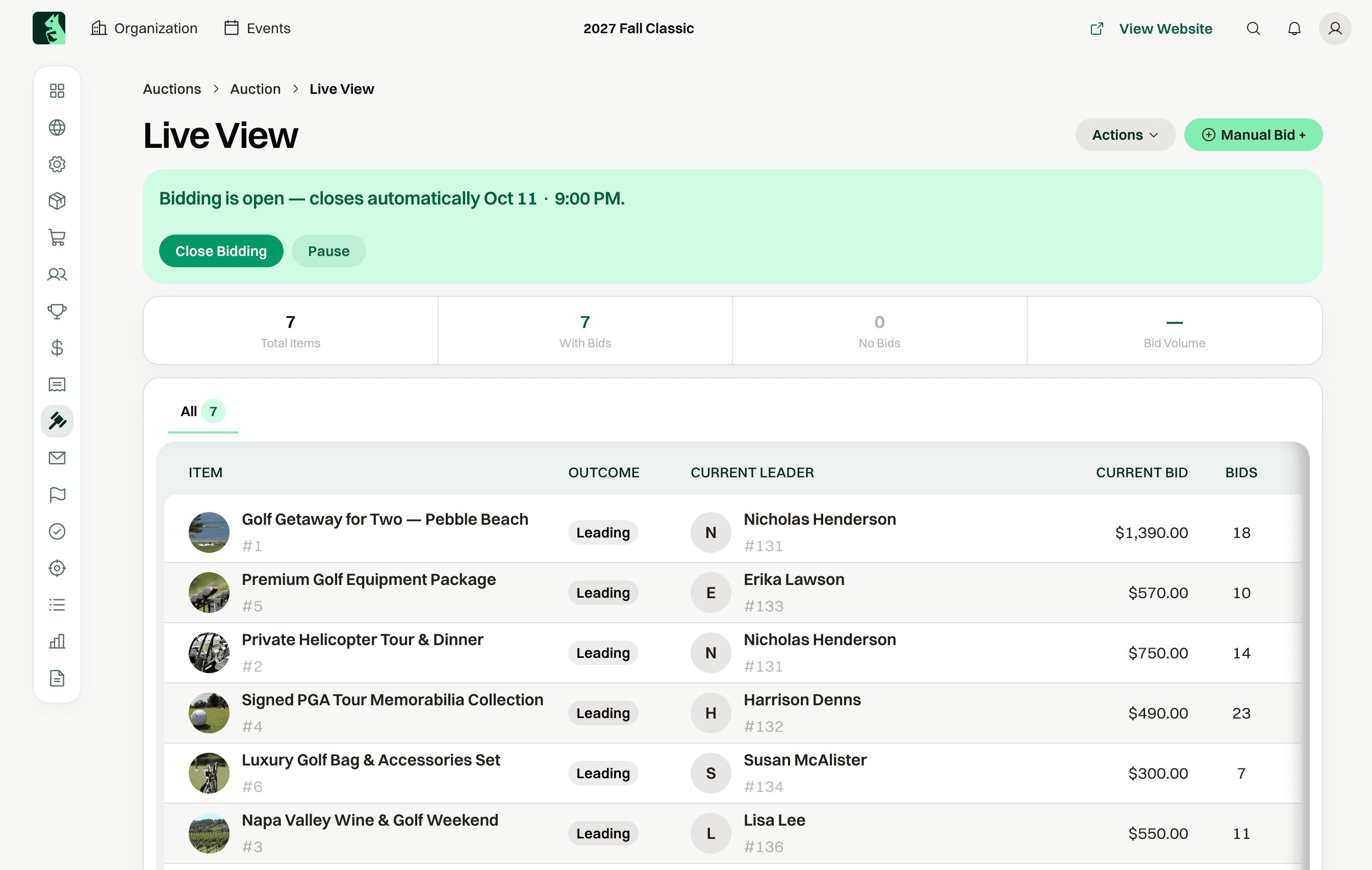1372x870 pixels.
Task: Open the Events menu
Action: pos(258,29)
